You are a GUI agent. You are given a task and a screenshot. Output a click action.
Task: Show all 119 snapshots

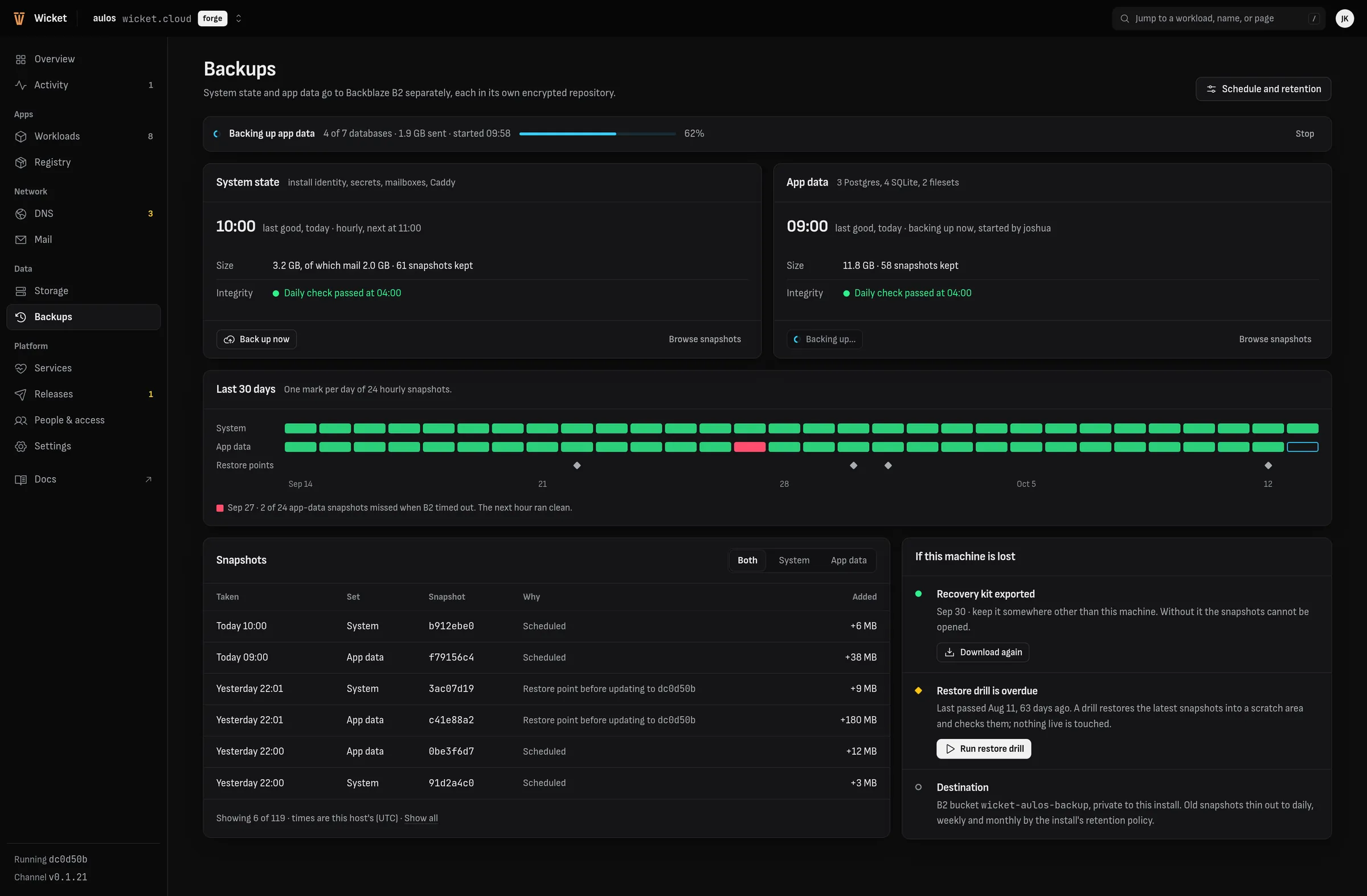pos(421,818)
